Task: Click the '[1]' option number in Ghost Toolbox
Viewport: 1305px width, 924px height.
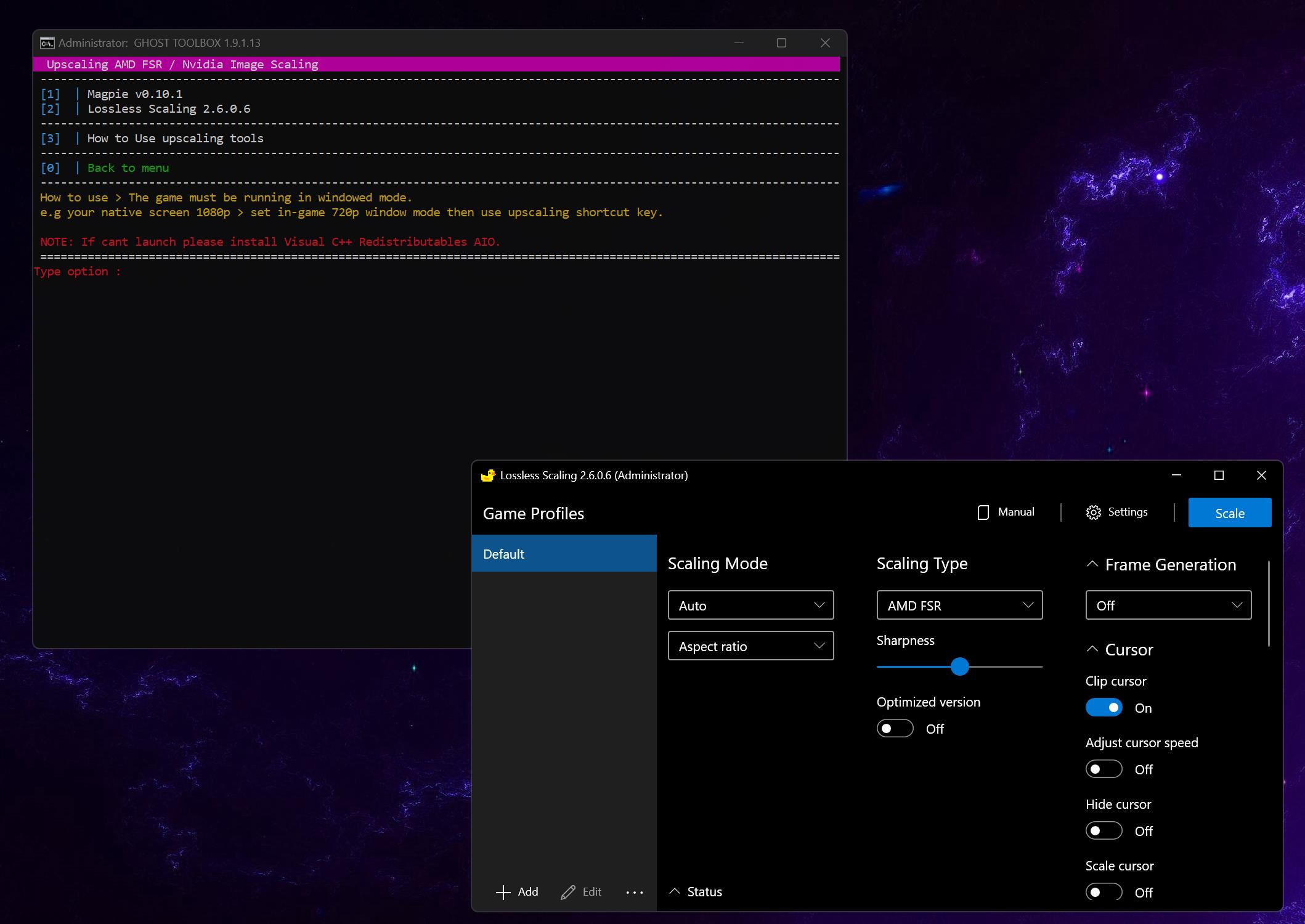Action: click(x=51, y=94)
